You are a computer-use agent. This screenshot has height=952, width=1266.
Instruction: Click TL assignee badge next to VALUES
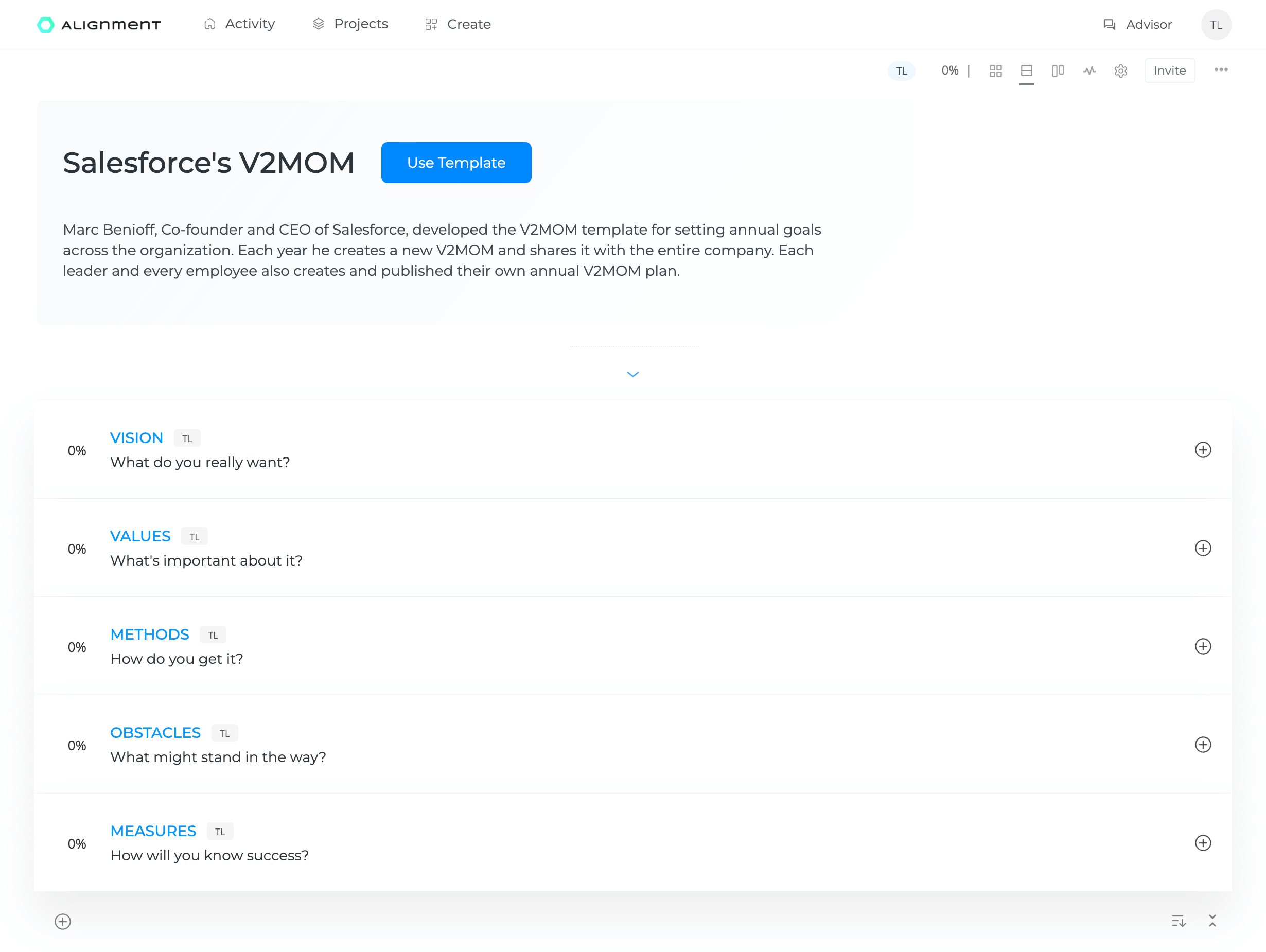(x=195, y=537)
